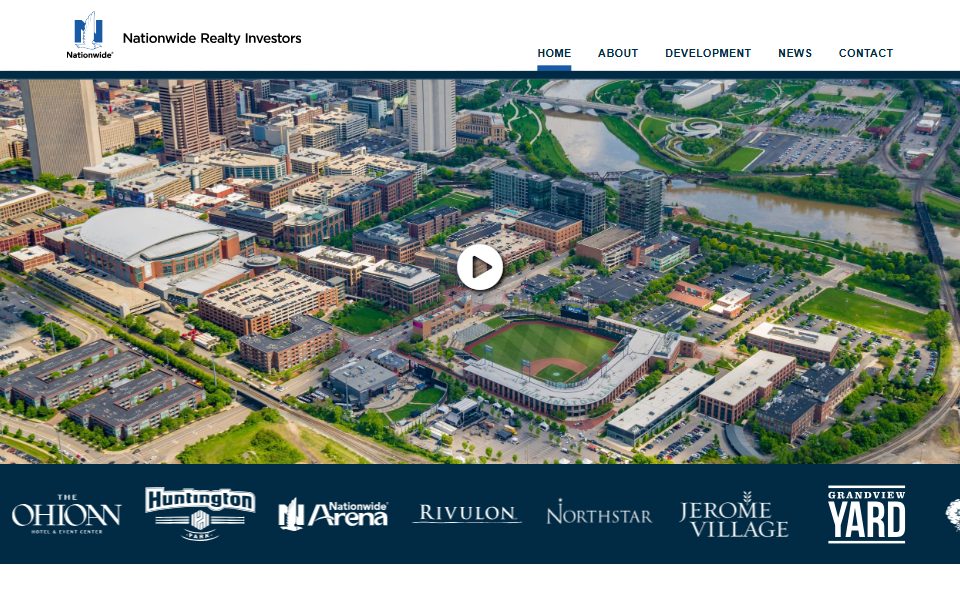The width and height of the screenshot is (960, 600).
Task: Open the Grandview Yard logo
Action: (866, 514)
